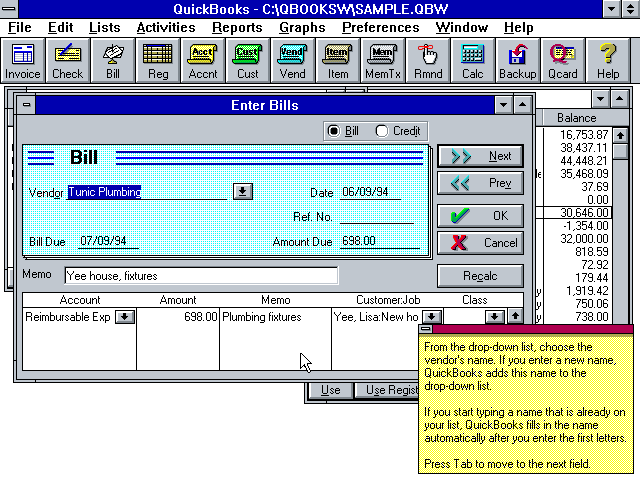Open the Graphs menu

(x=302, y=27)
